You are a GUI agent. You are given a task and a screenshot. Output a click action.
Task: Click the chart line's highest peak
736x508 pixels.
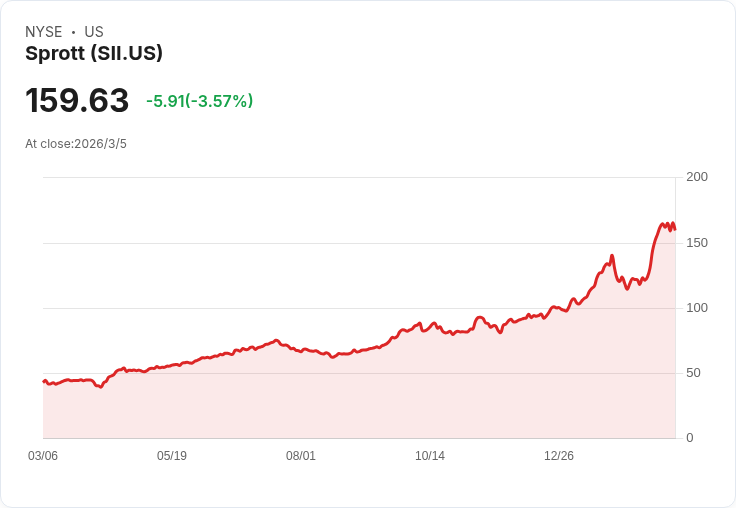pyautogui.click(x=673, y=222)
